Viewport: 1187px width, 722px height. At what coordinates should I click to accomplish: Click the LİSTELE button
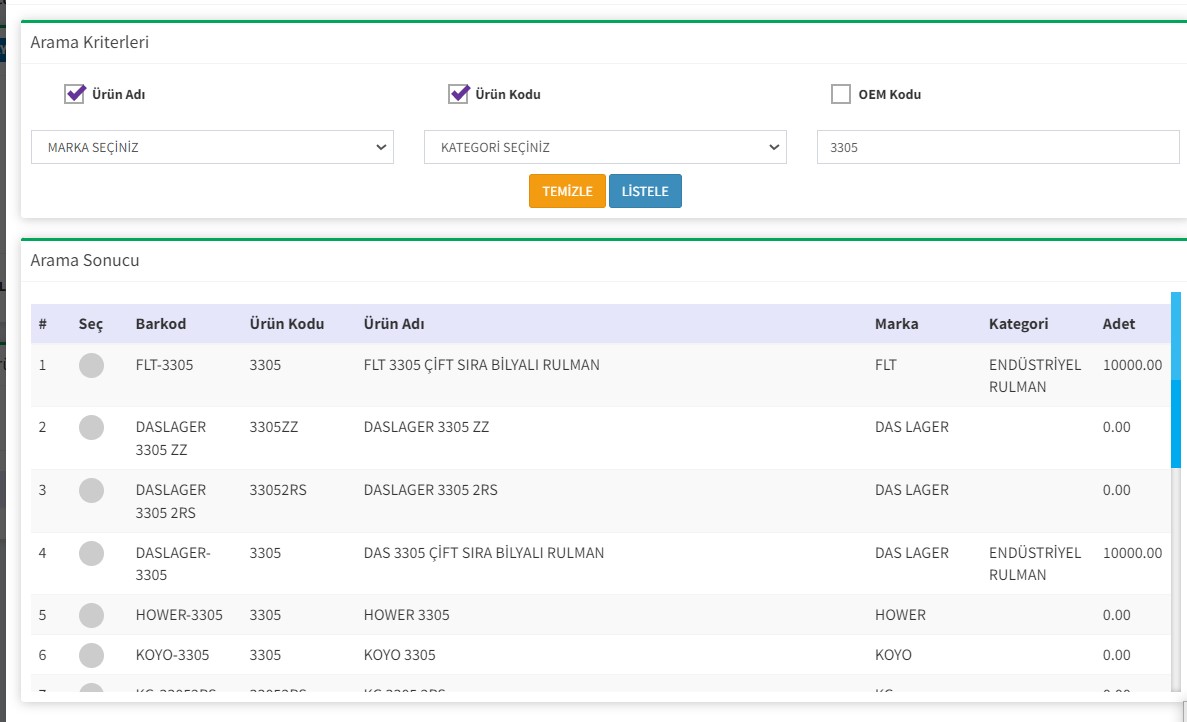(645, 191)
